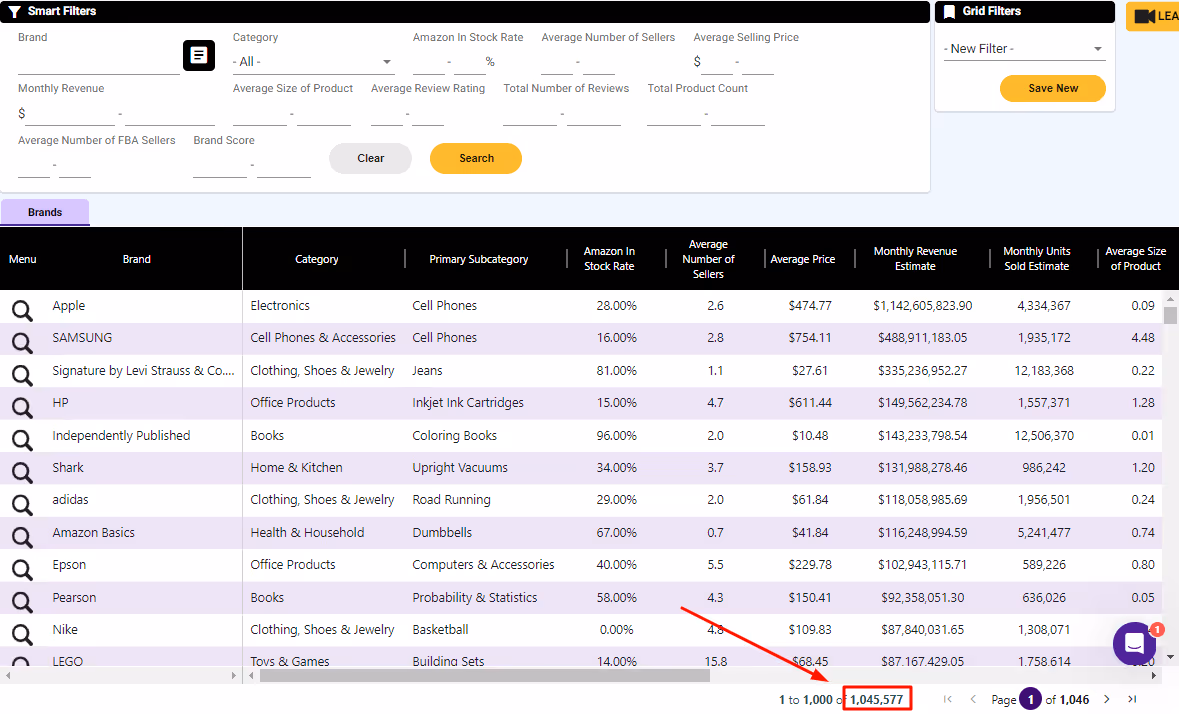This screenshot has width=1179, height=714.
Task: Click the magnifier icon for Pearson
Action: pyautogui.click(x=22, y=601)
